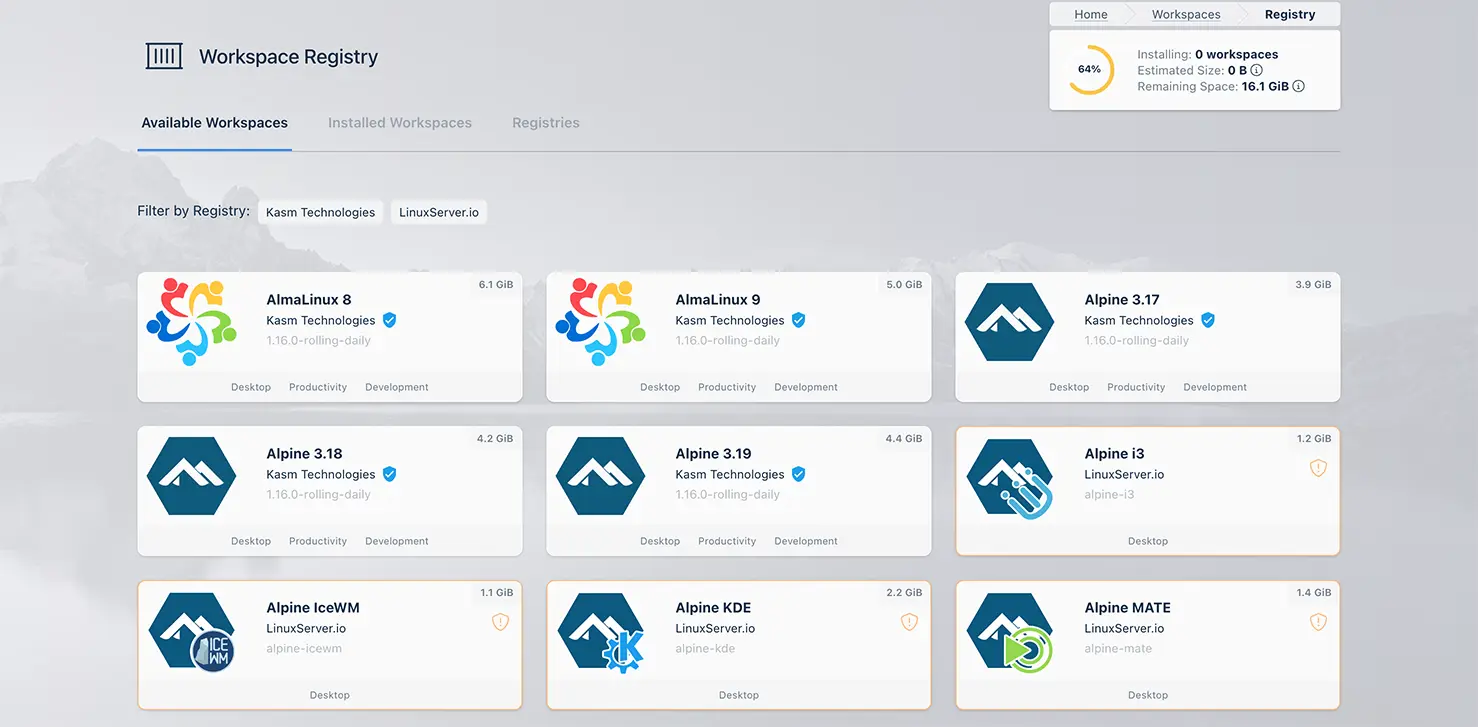Click the Workspace Registry container icon
This screenshot has height=727, width=1478.
[164, 56]
